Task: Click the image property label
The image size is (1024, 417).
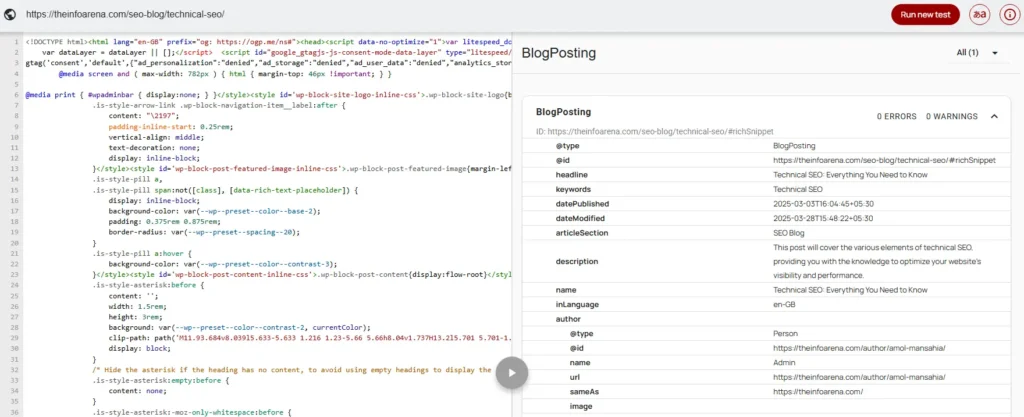Action: (x=581, y=406)
